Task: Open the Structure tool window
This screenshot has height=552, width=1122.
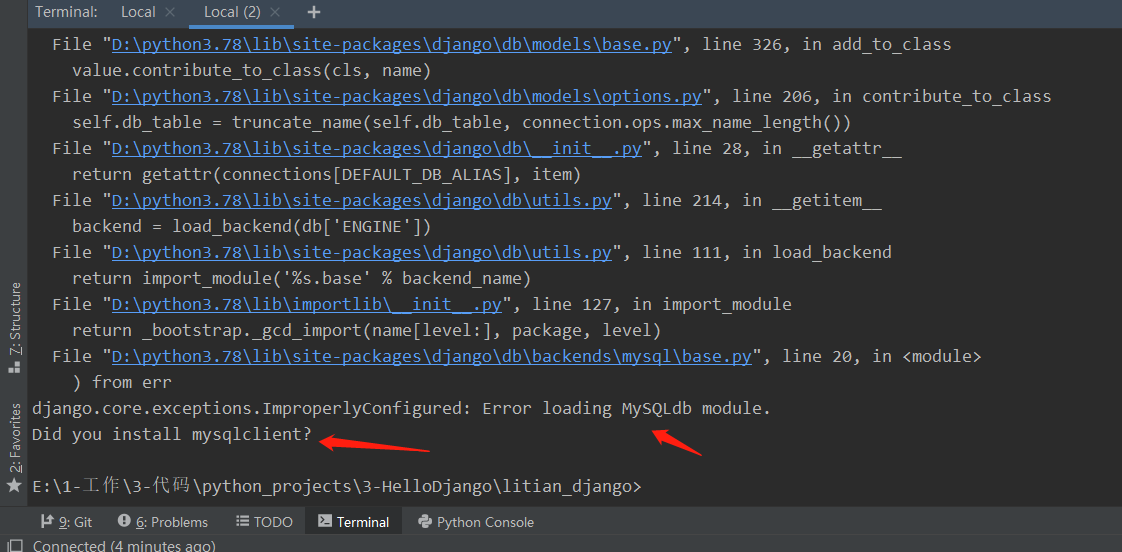Action: [x=14, y=319]
